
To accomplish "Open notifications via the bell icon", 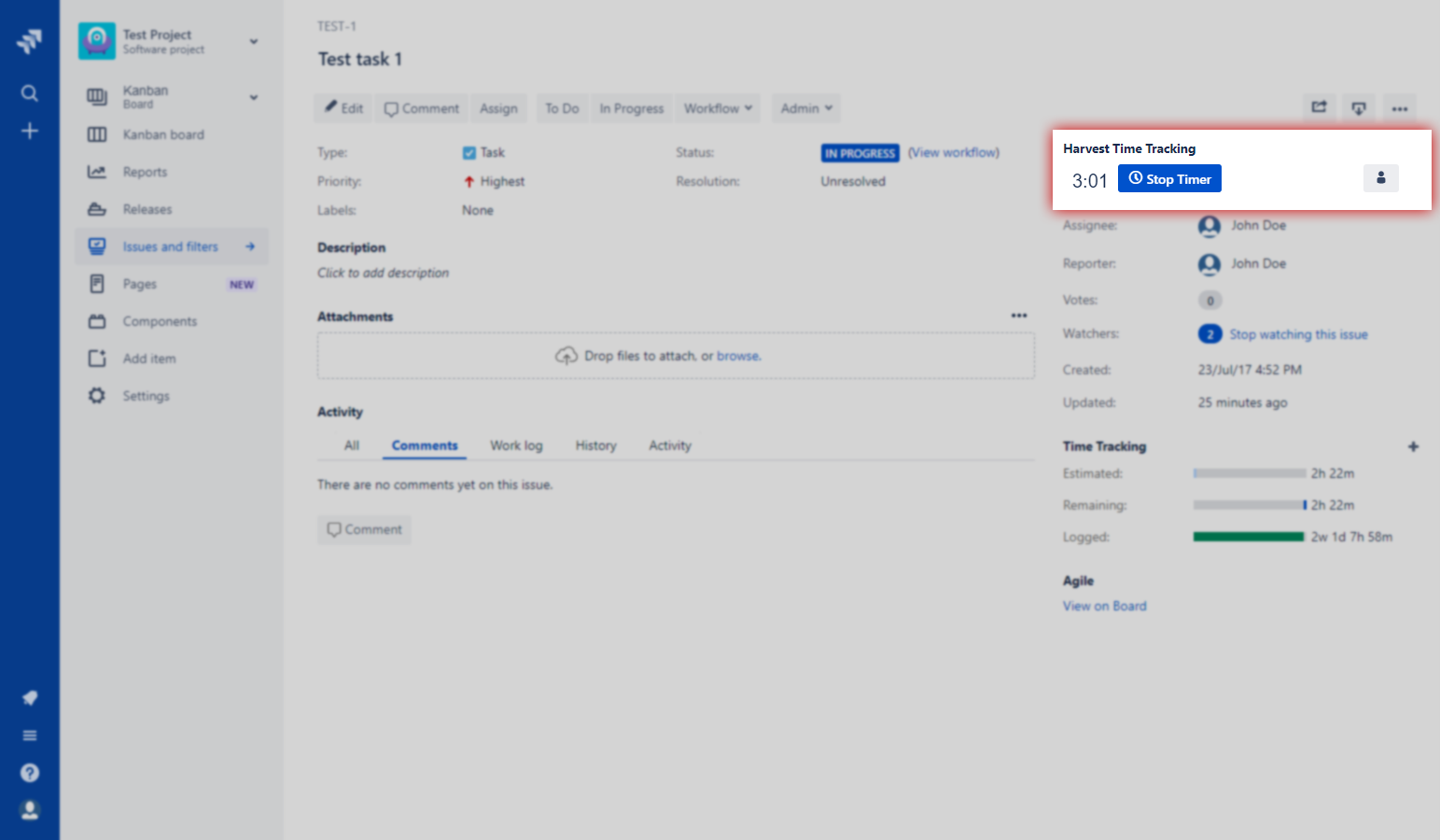I will pyautogui.click(x=29, y=697).
